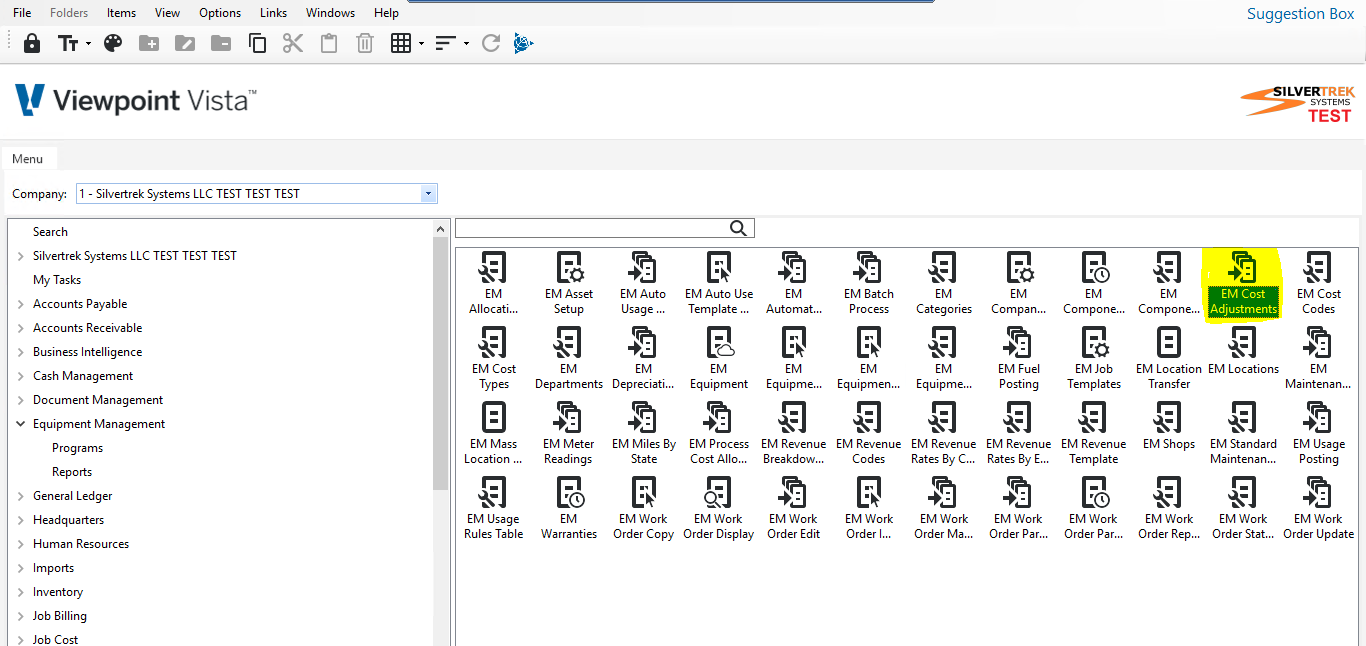Image resolution: width=1366 pixels, height=646 pixels.
Task: Open the font size dropdown arrow
Action: click(88, 43)
